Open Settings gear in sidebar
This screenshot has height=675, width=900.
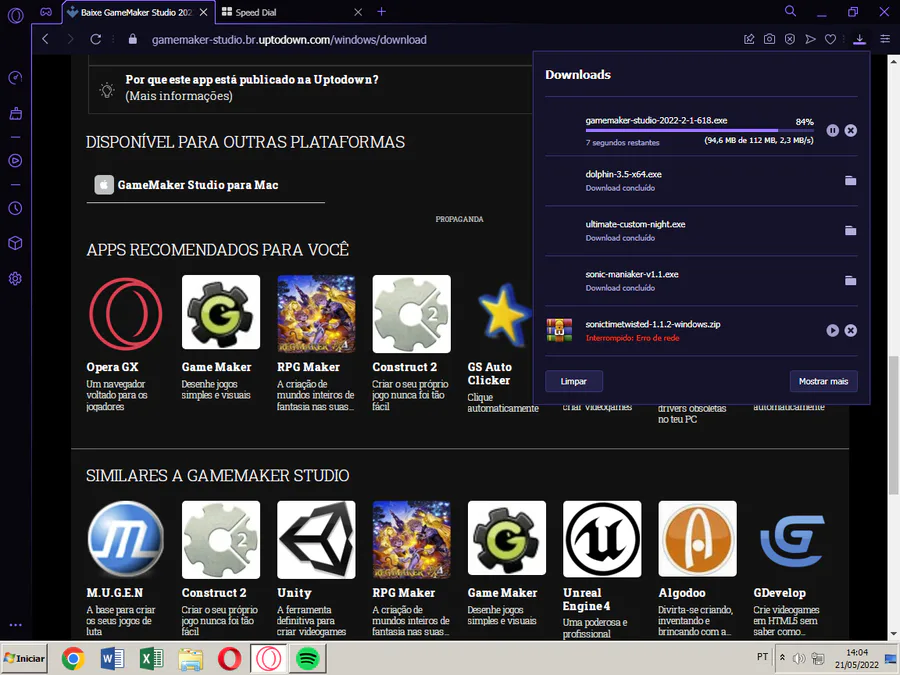pos(15,279)
